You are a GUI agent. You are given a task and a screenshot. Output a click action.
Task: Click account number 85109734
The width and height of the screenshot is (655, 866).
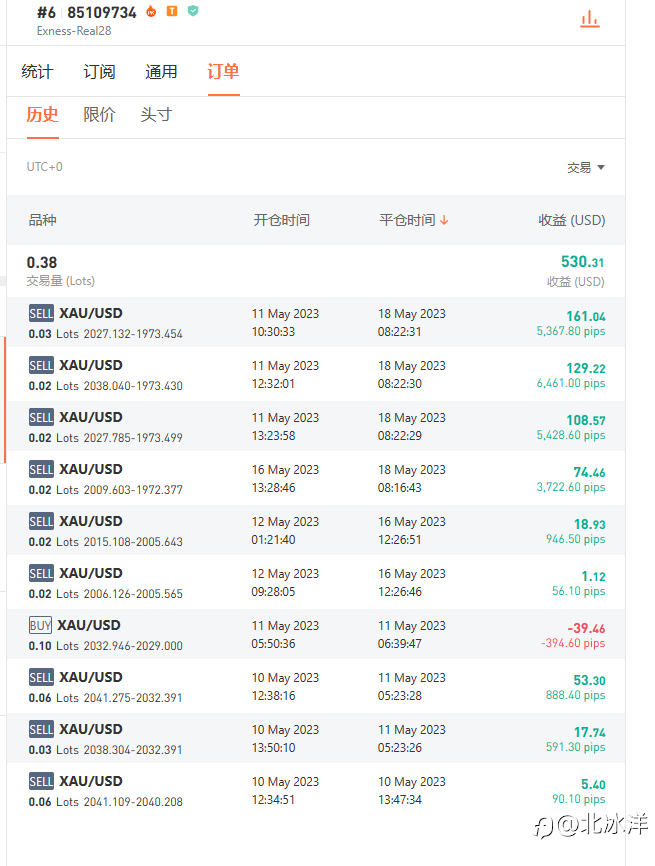coord(101,13)
